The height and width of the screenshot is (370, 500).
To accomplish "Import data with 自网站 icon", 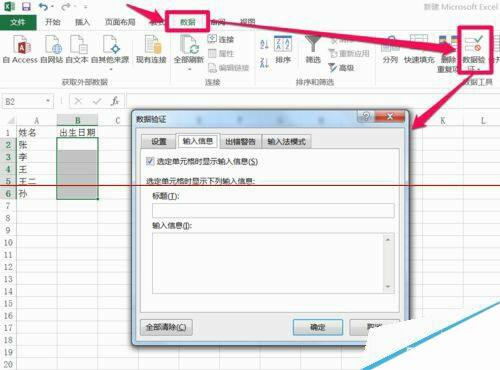I will [53, 45].
